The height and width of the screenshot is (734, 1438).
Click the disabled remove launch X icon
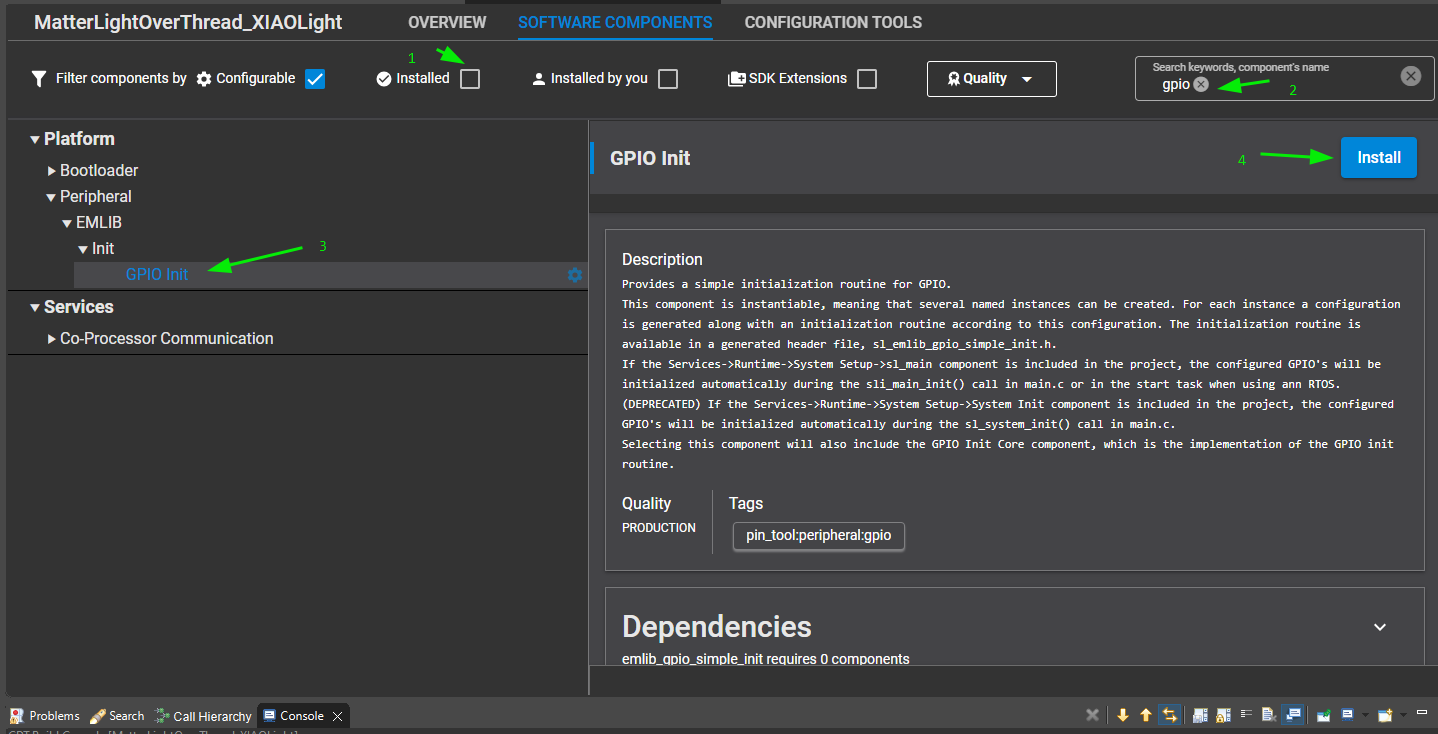click(1092, 715)
